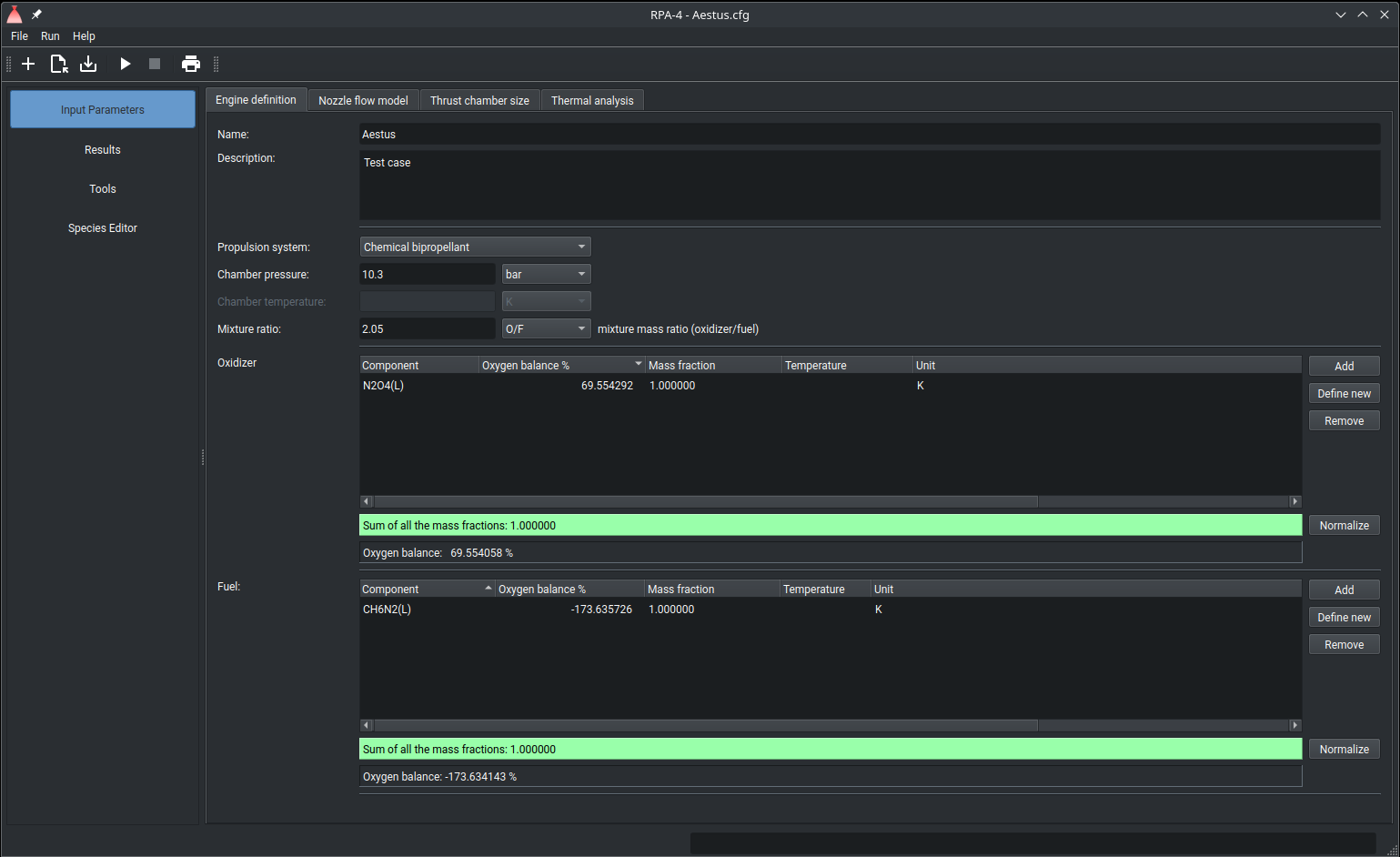Open the Thermal analysis tab
This screenshot has width=1400, height=857.
click(592, 101)
